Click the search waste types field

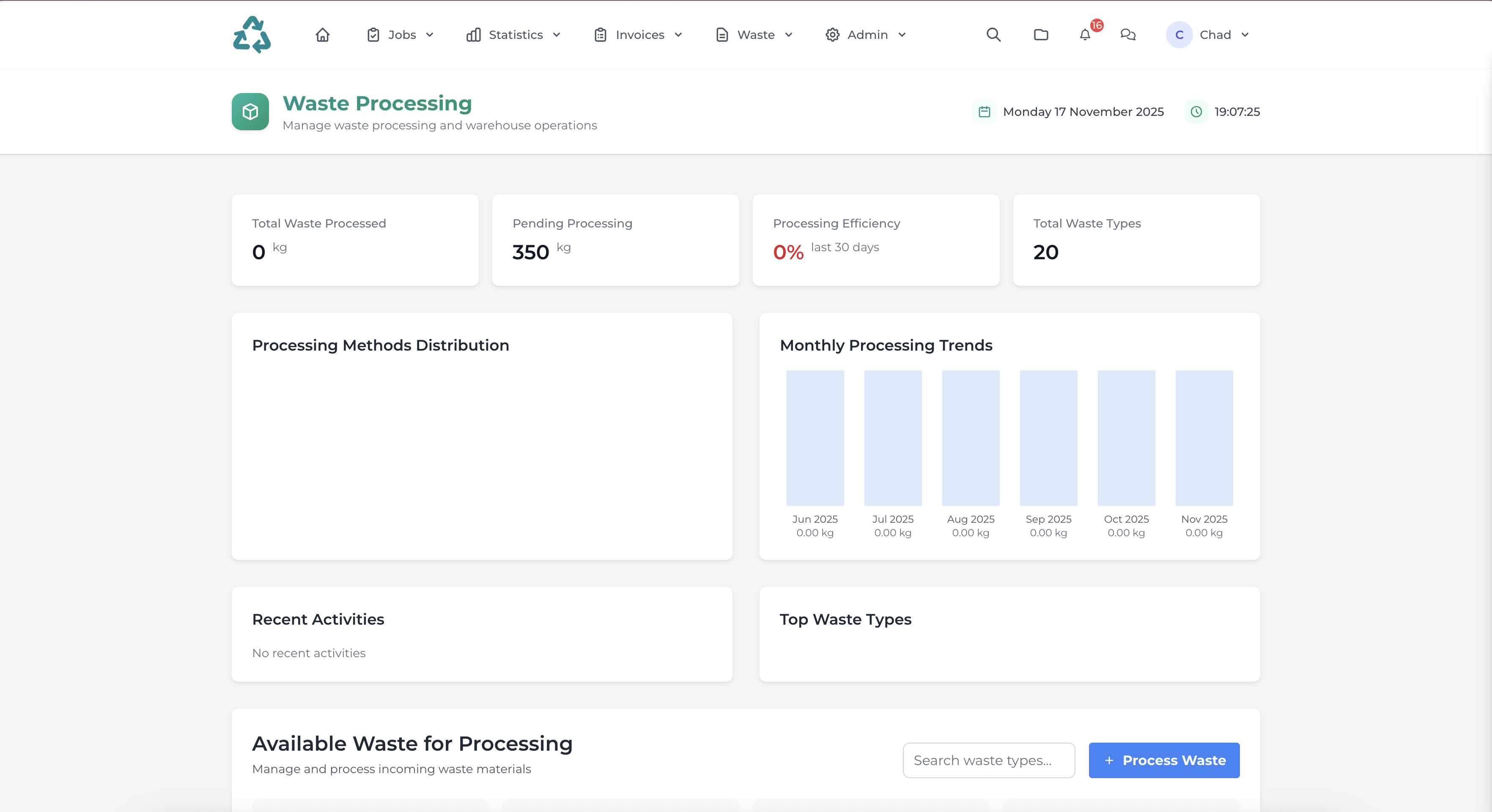point(988,760)
